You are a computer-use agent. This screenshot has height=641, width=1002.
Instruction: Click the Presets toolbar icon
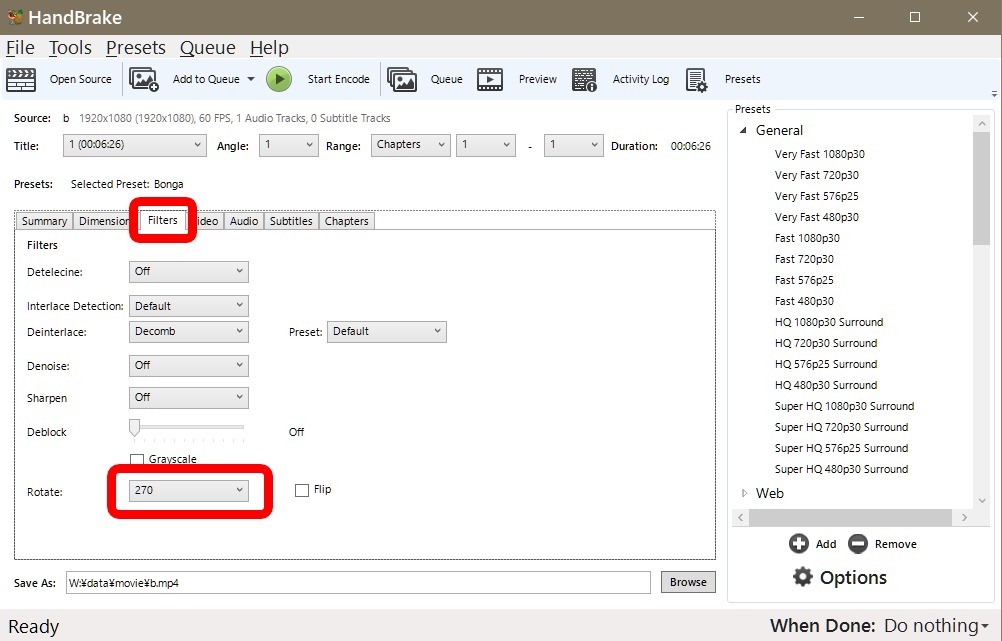tap(697, 80)
